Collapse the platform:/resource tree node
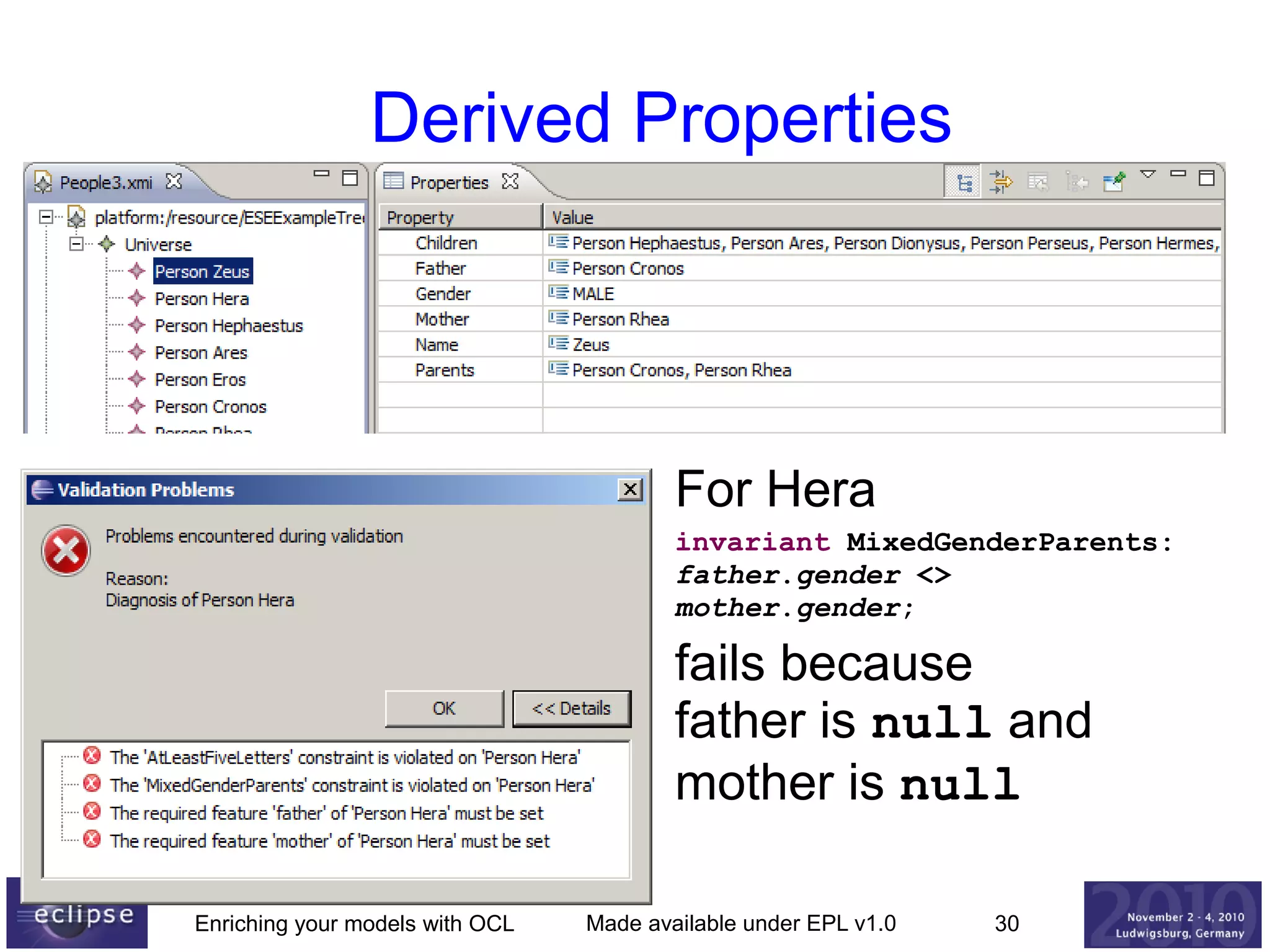The width and height of the screenshot is (1270, 952). [46, 217]
